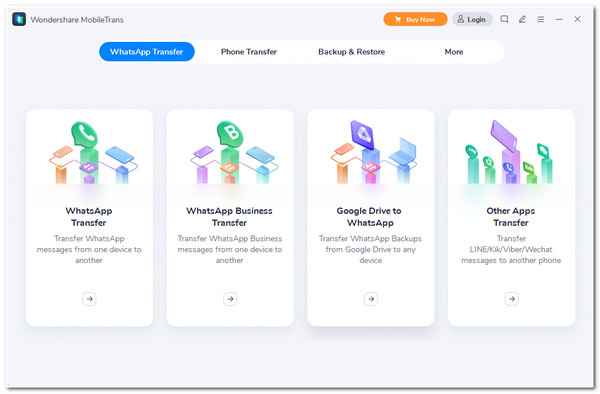Click arrow button on WhatsApp Transfer card
The image size is (600, 394).
pos(89,299)
